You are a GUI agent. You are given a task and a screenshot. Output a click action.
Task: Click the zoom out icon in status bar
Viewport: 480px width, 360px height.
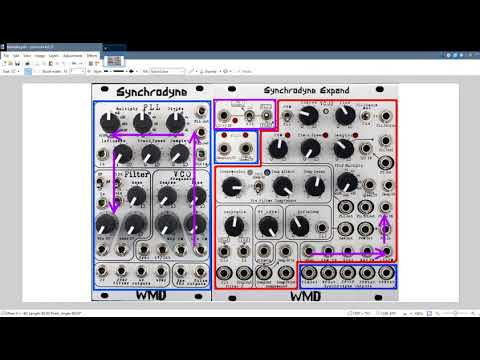(x=437, y=313)
